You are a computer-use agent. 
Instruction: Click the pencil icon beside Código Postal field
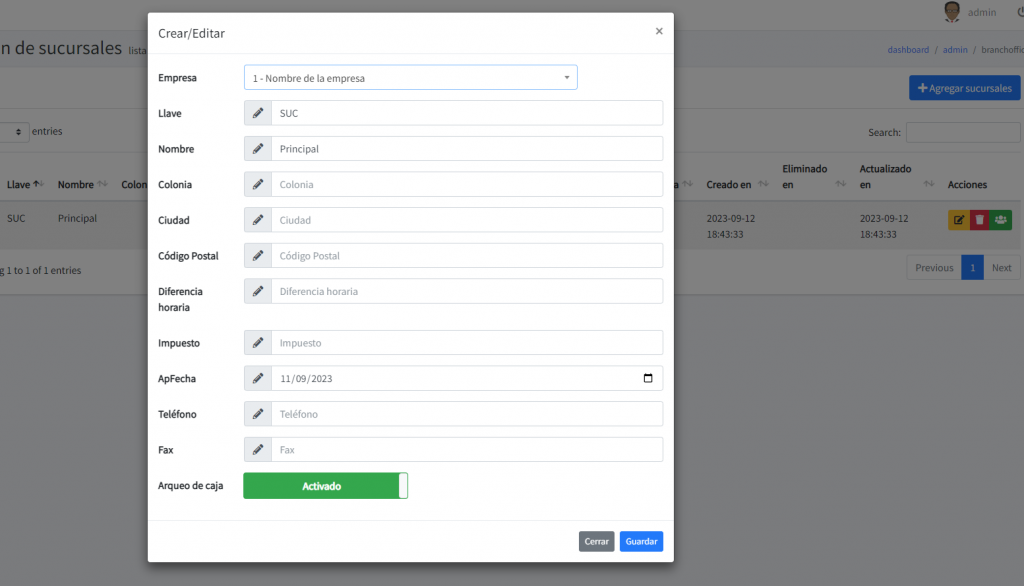click(x=258, y=256)
